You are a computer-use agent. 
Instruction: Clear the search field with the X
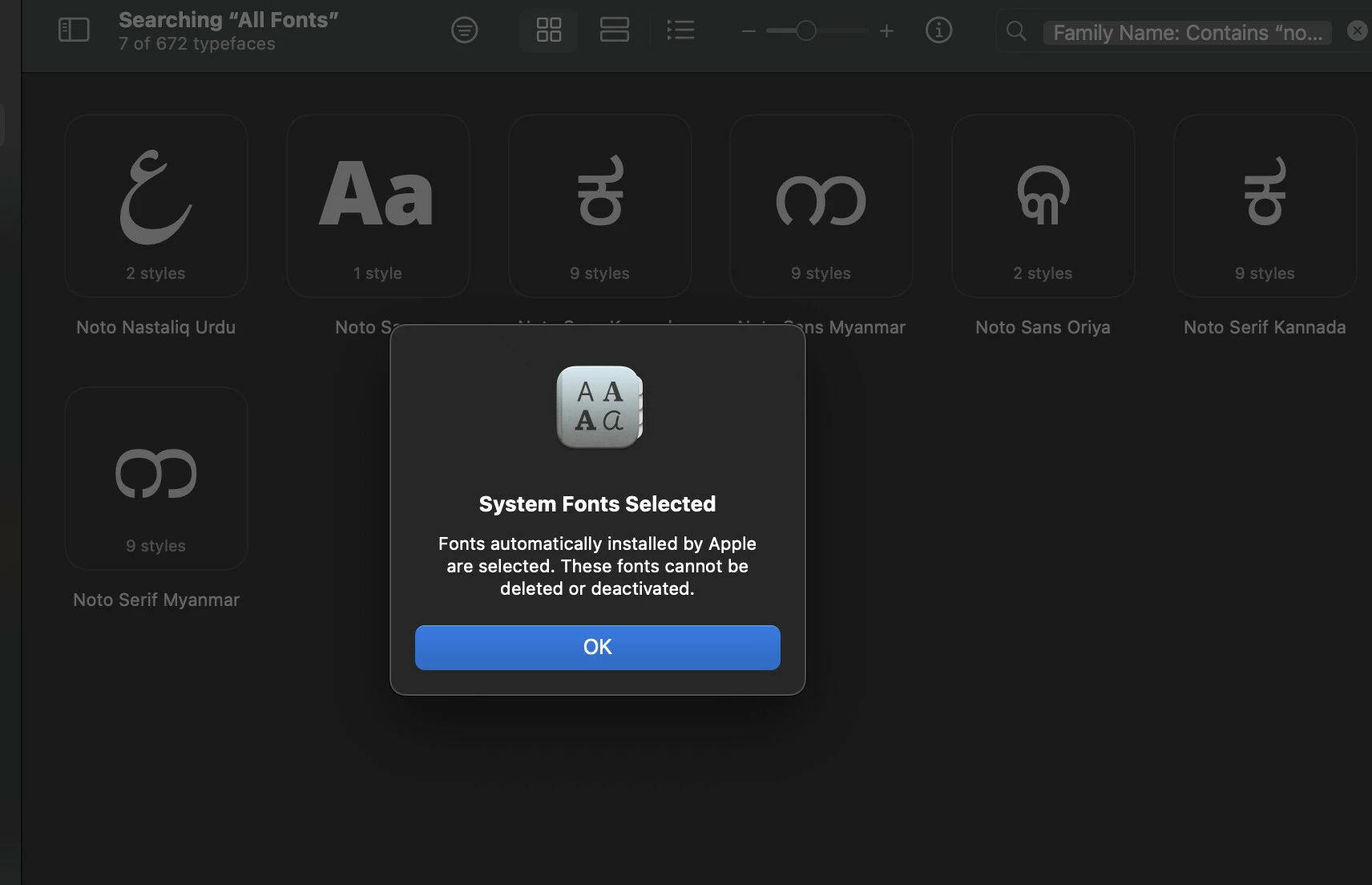pos(1357,30)
